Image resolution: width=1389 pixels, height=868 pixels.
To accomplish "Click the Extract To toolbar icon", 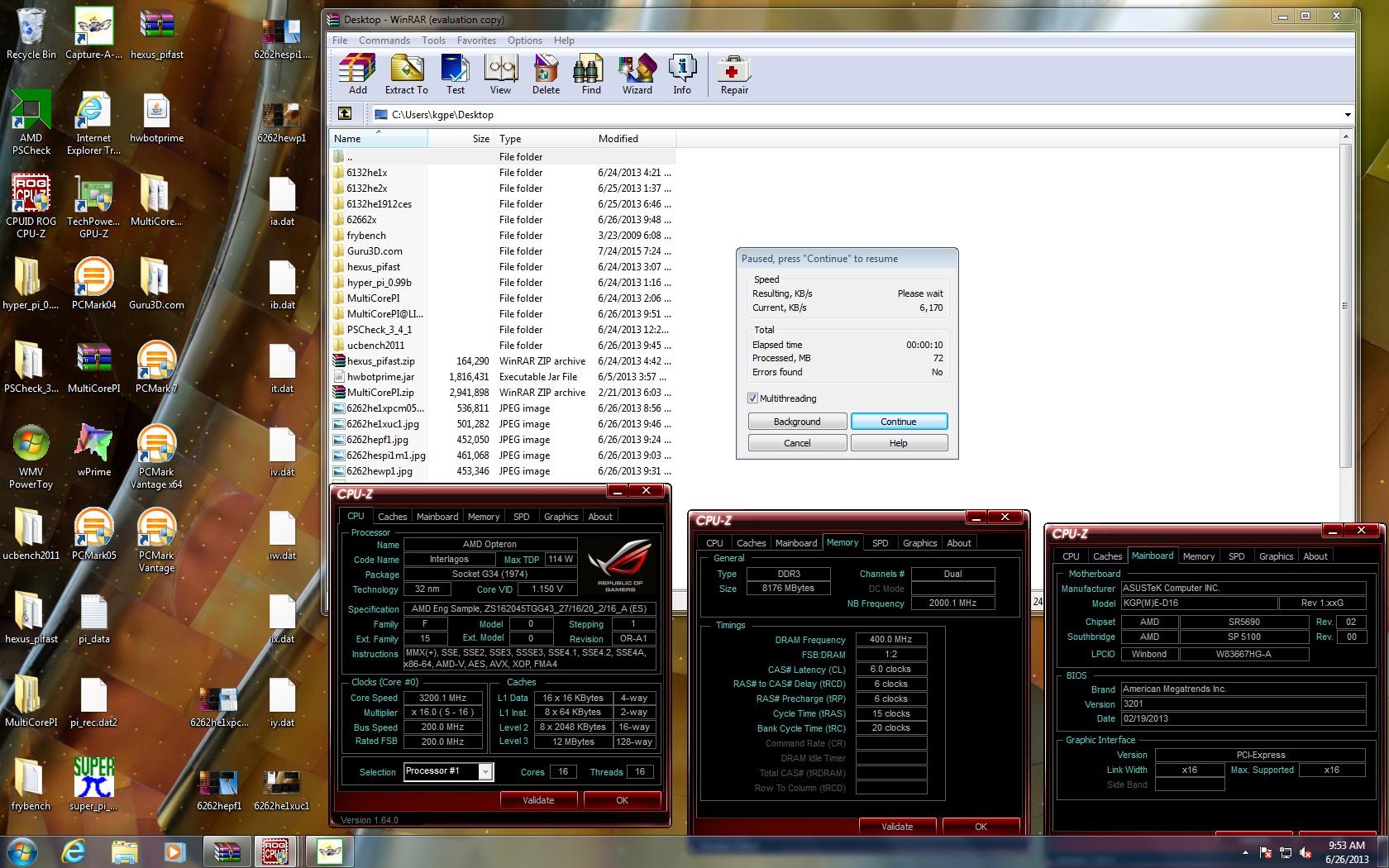I will [x=406, y=74].
